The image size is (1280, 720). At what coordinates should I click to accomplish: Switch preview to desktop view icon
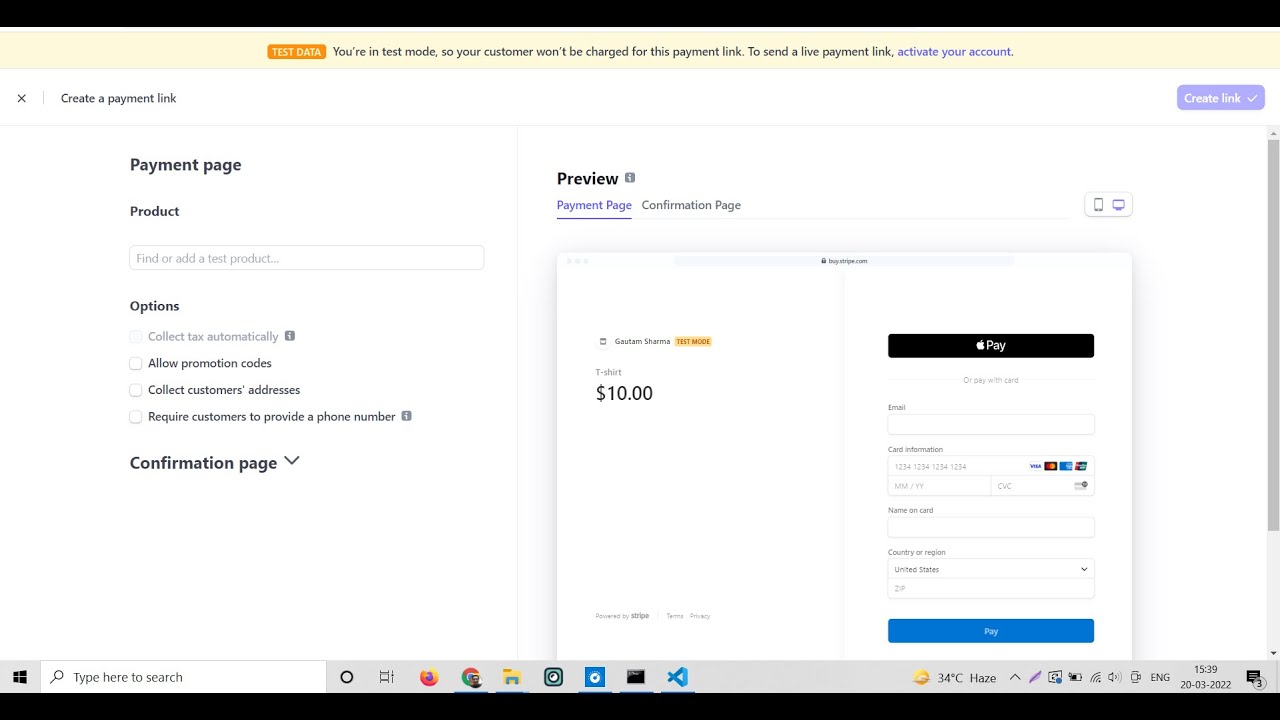tap(1119, 205)
